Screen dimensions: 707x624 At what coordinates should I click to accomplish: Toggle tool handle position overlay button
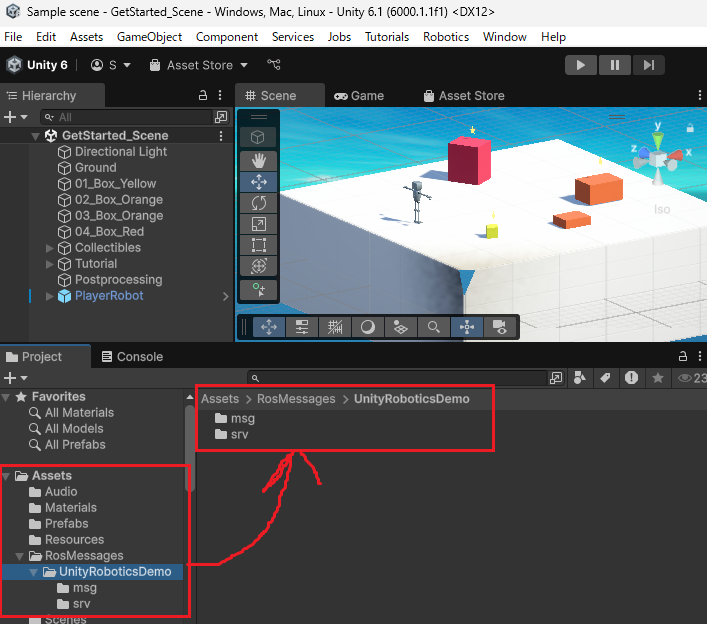269,327
